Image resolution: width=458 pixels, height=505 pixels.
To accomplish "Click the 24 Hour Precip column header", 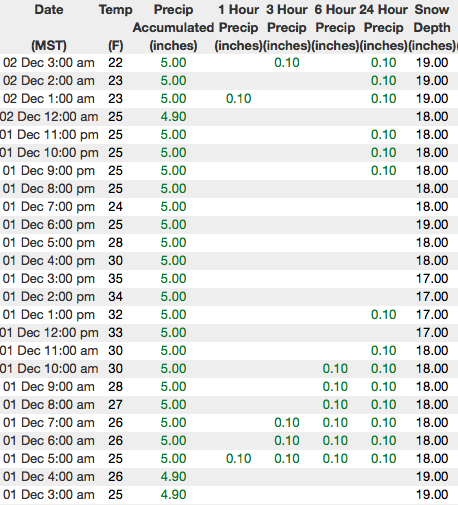I will pyautogui.click(x=383, y=27).
